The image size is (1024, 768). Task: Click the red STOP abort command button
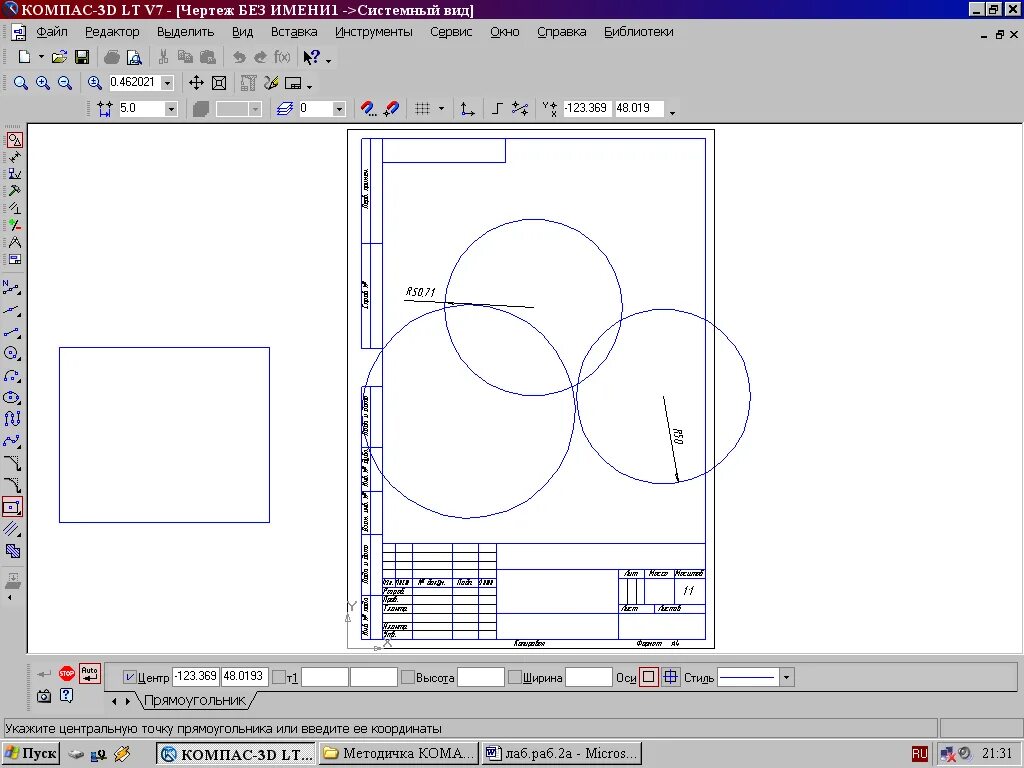[67, 673]
